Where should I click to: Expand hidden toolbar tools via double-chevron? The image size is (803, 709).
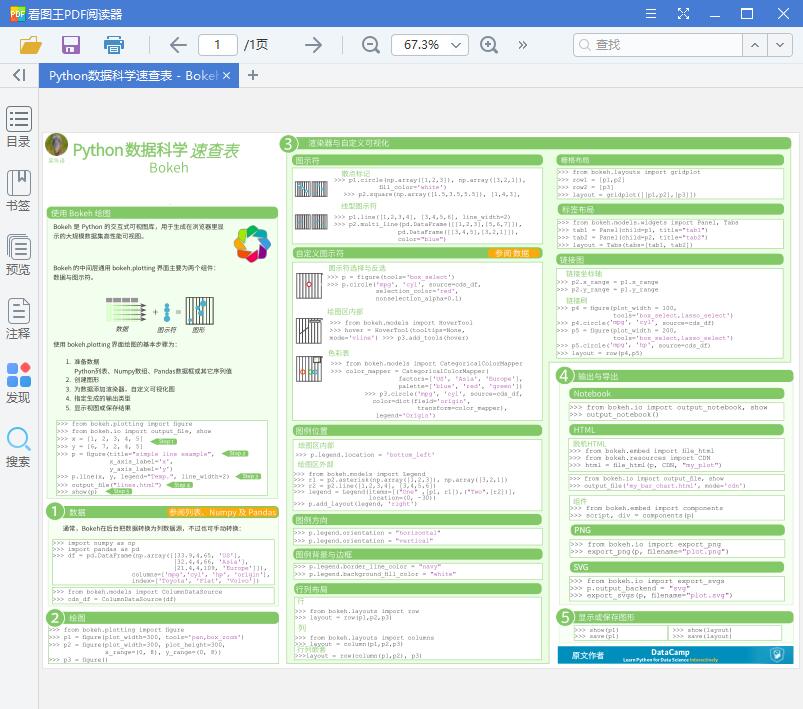(522, 45)
